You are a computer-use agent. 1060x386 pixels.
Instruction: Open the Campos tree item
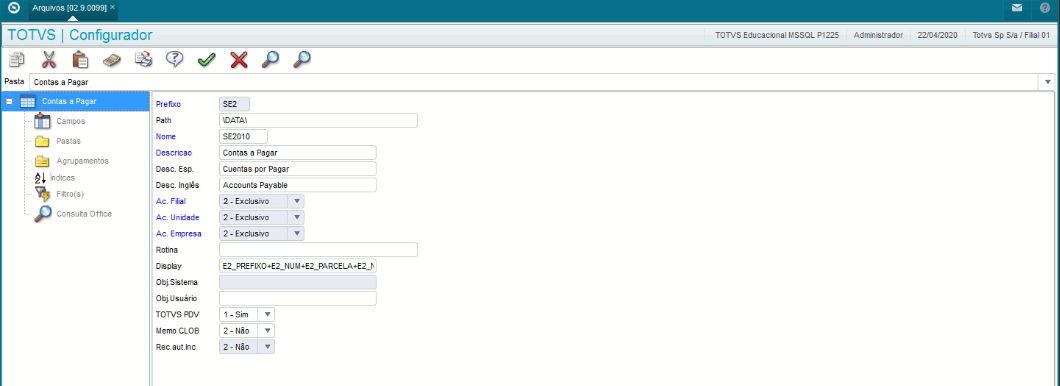click(70, 121)
